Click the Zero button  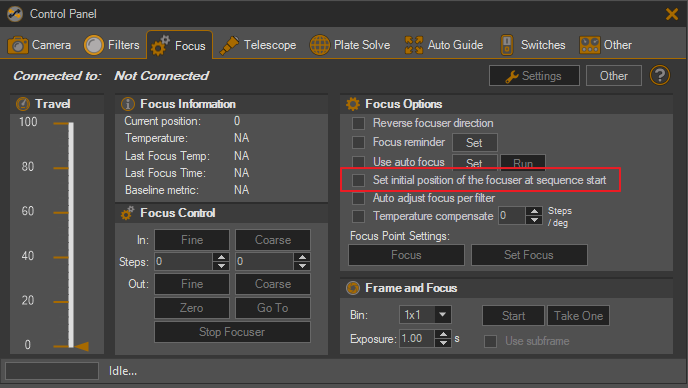tap(192, 308)
